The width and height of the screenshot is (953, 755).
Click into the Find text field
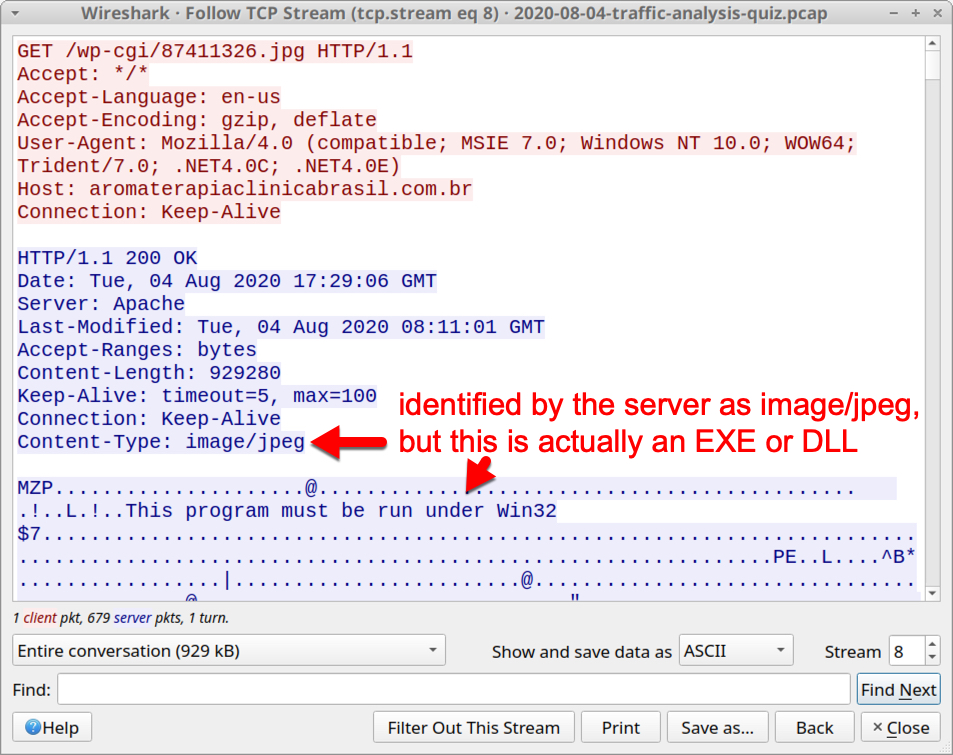453,689
